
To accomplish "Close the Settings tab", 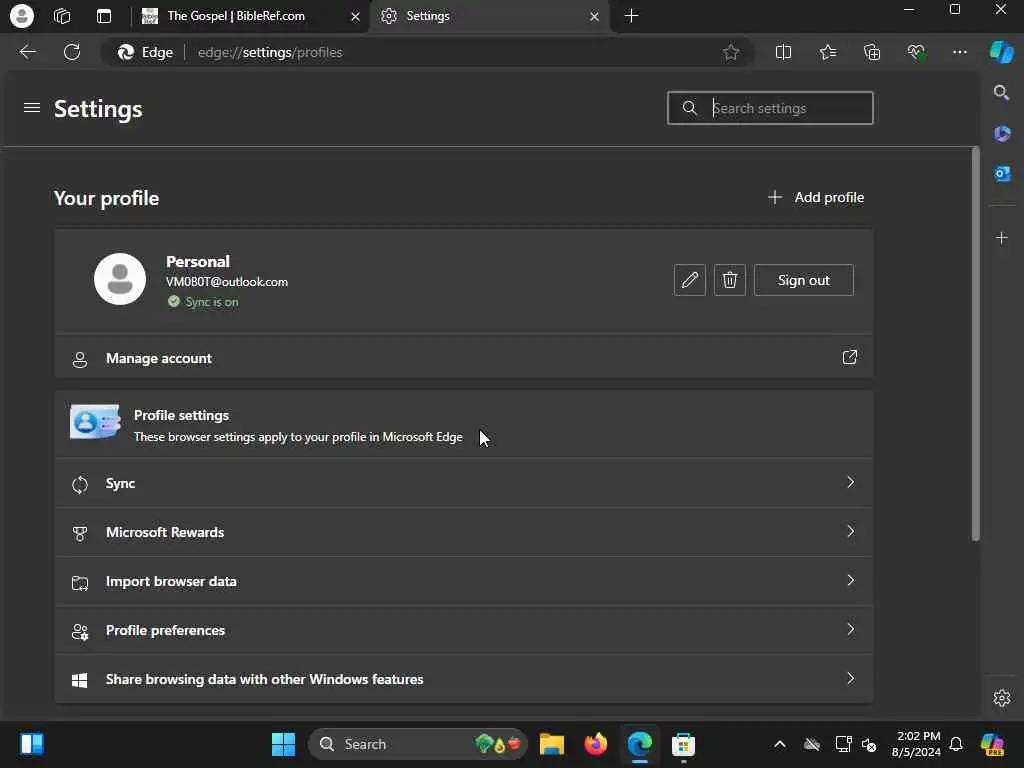I will (594, 16).
